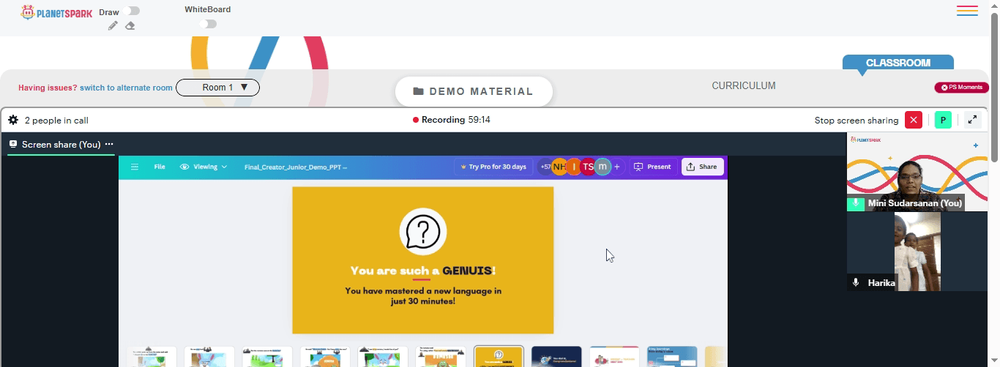Open the Canva File menu
Viewport: 1000px width, 367px height.
point(159,167)
